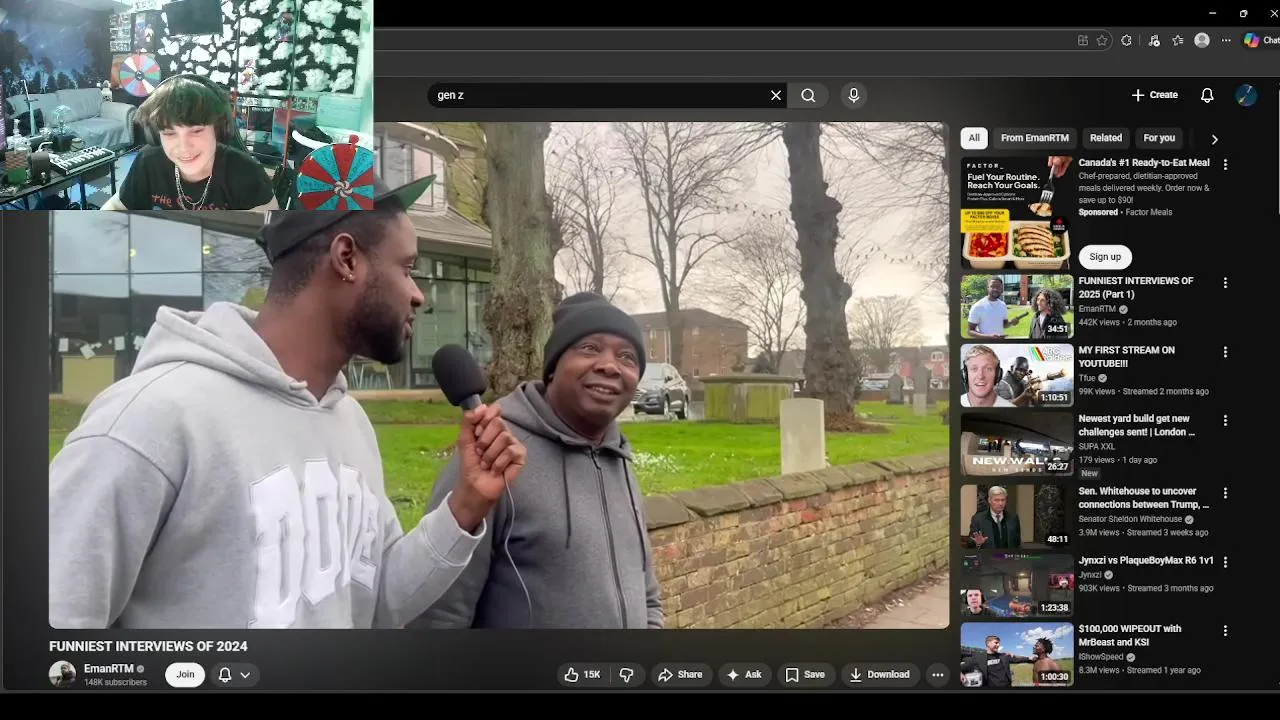The width and height of the screenshot is (1280, 720).
Task: Click video title 'Canada's #1 Ready-to-Eat Meal'
Action: [1144, 162]
